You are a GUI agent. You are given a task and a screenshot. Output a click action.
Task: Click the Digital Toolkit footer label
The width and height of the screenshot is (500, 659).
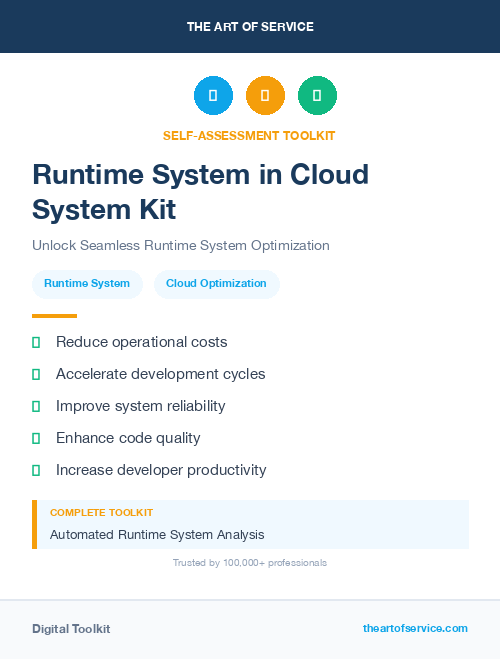71,629
